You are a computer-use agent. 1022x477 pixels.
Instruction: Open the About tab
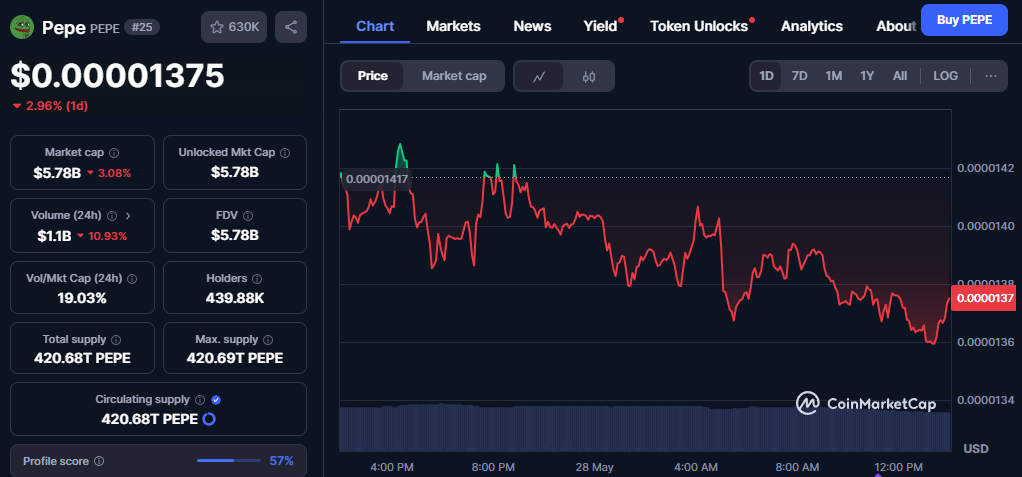[x=896, y=26]
